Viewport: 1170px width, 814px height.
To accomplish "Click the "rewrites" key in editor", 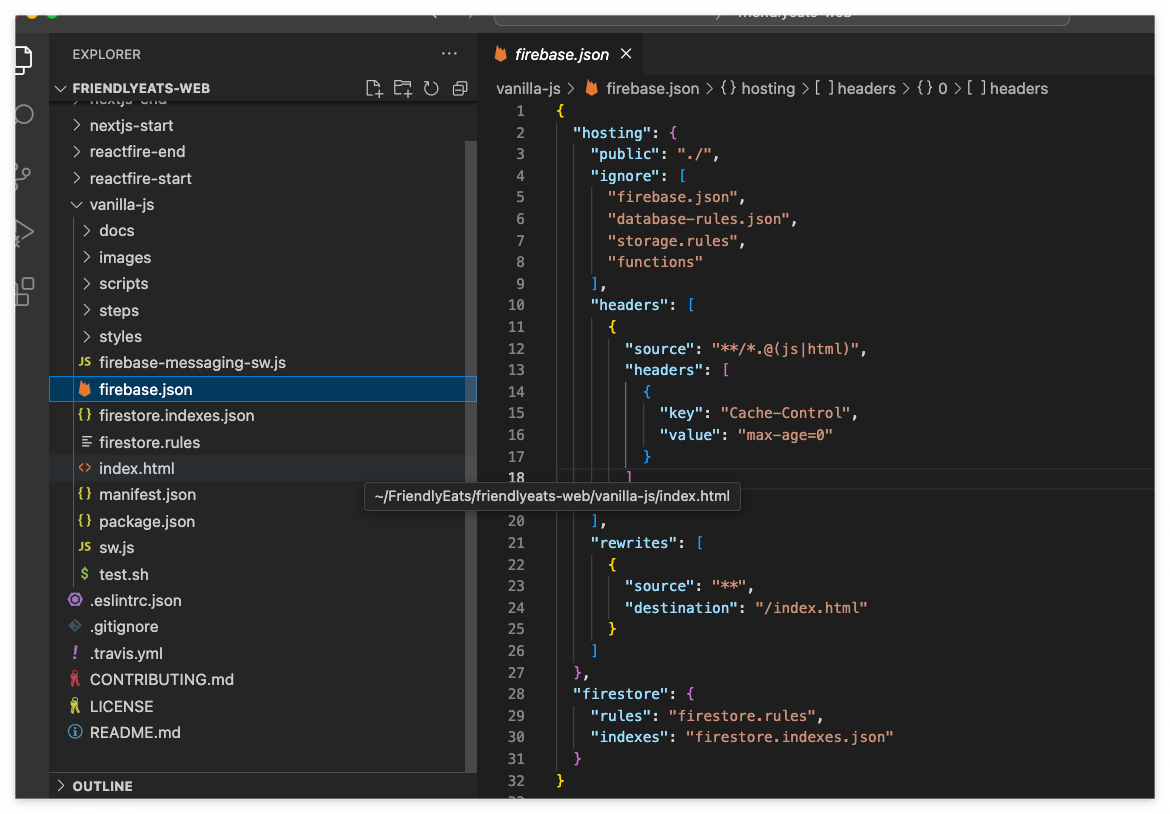I will (633, 543).
